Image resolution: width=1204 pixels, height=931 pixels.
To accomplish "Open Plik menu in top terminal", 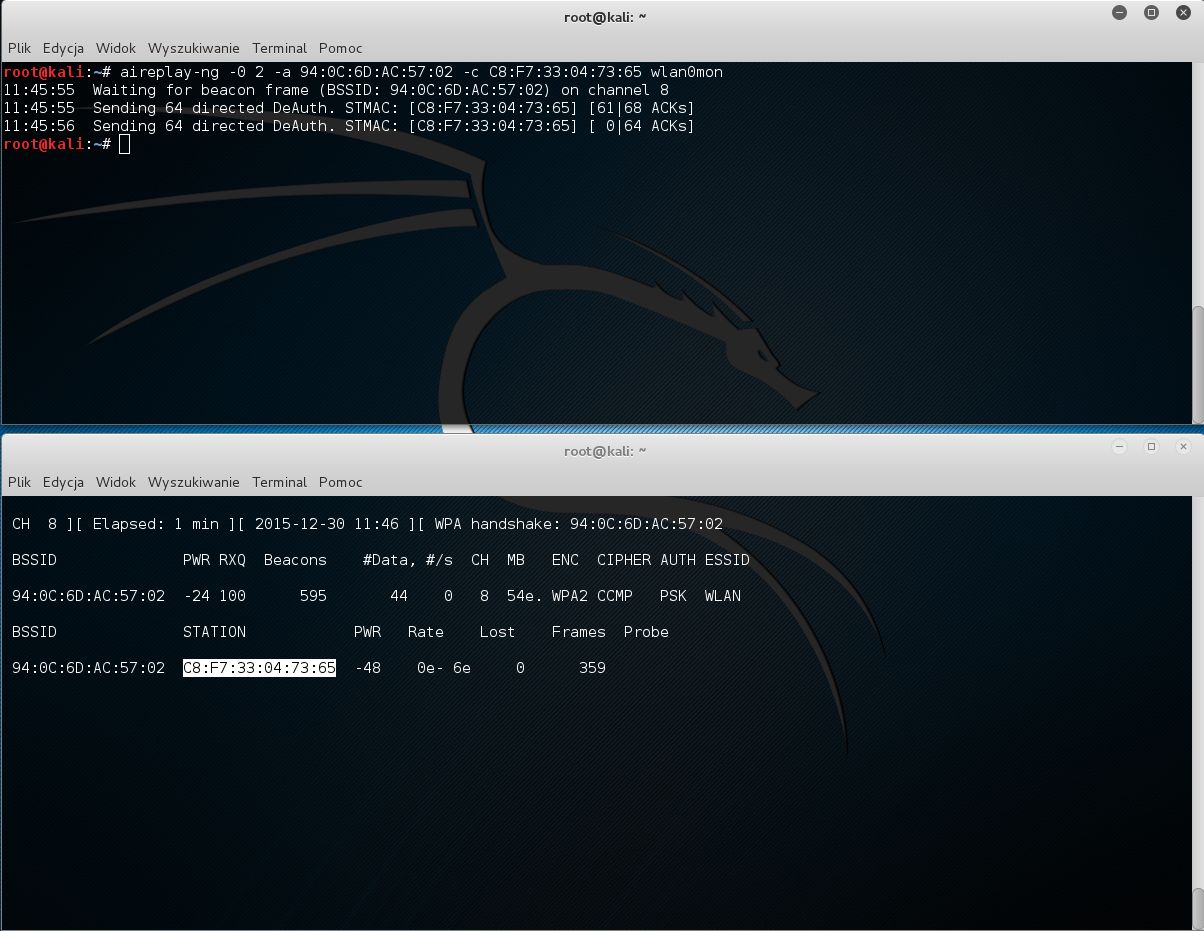I will (x=19, y=48).
